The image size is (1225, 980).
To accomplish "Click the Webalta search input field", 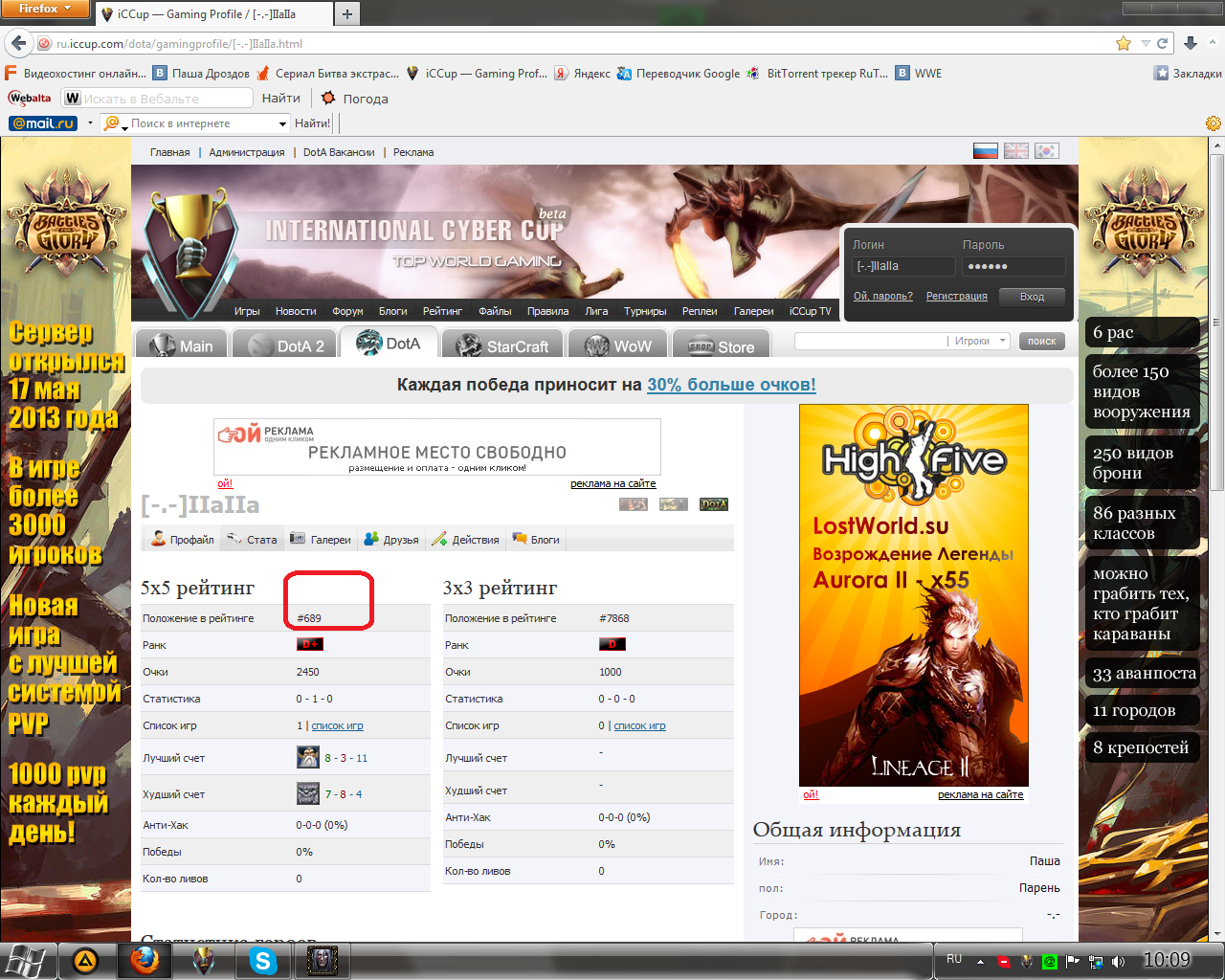I will (158, 98).
